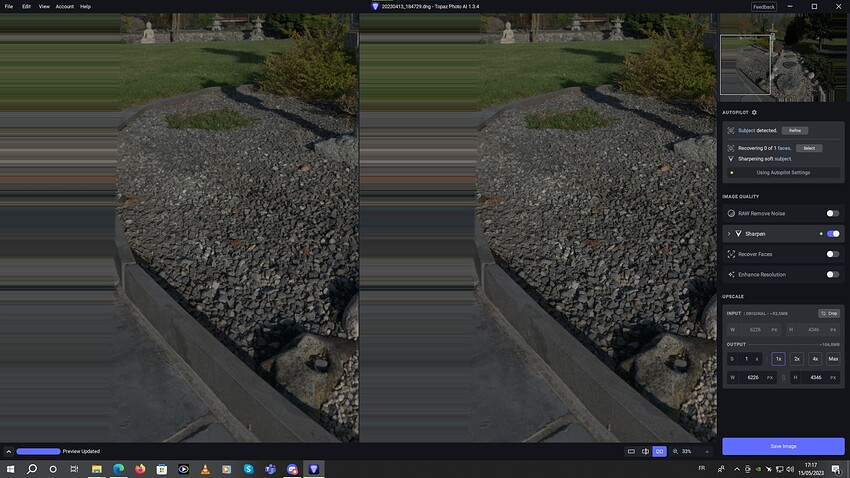Screen dimensions: 850x478
Task: Click the Sharpen filter icon
Action: tap(738, 234)
